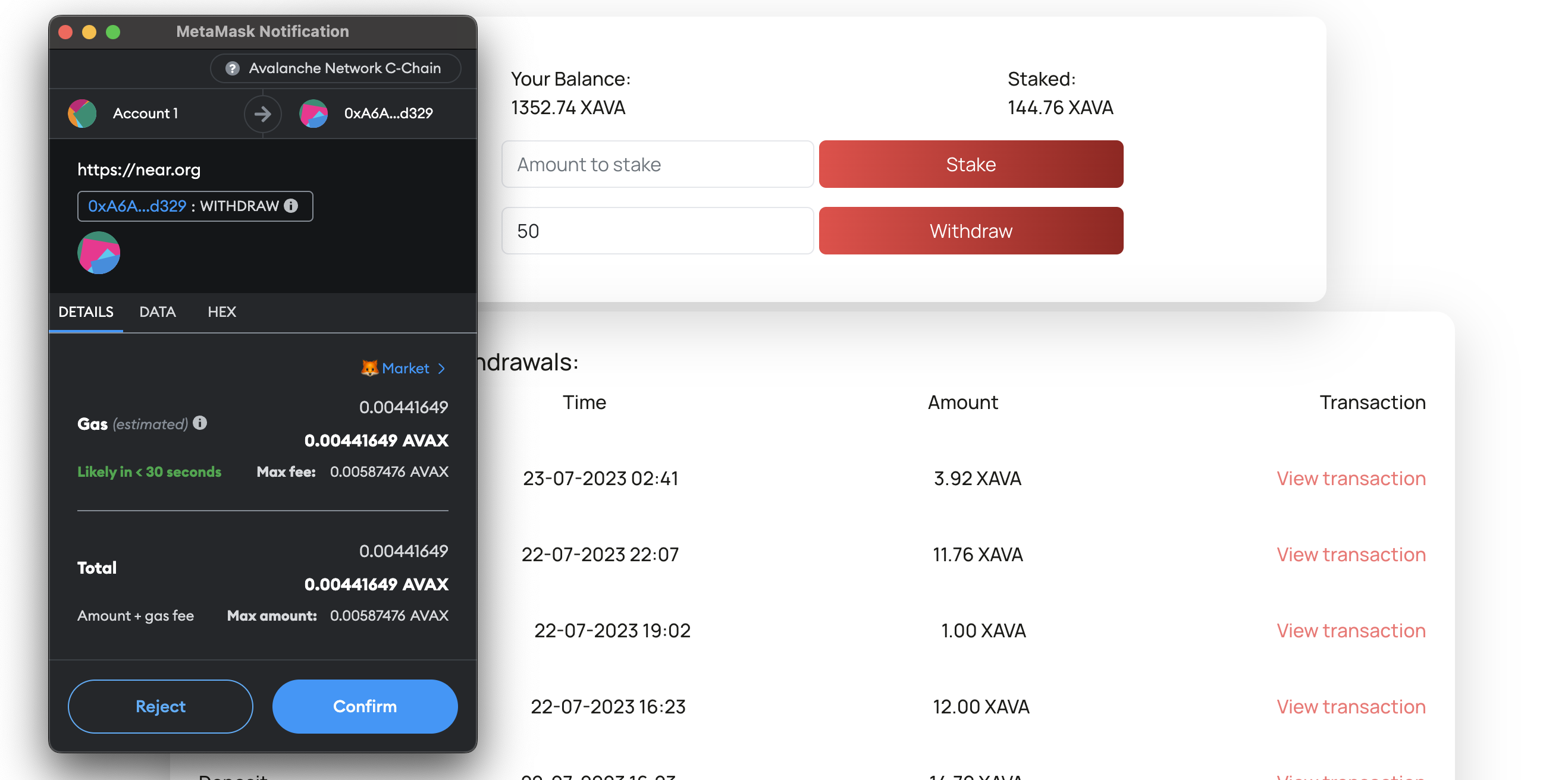Click the 0xA6A...d329 recipient address in header
The height and width of the screenshot is (780, 1568).
[x=388, y=114]
